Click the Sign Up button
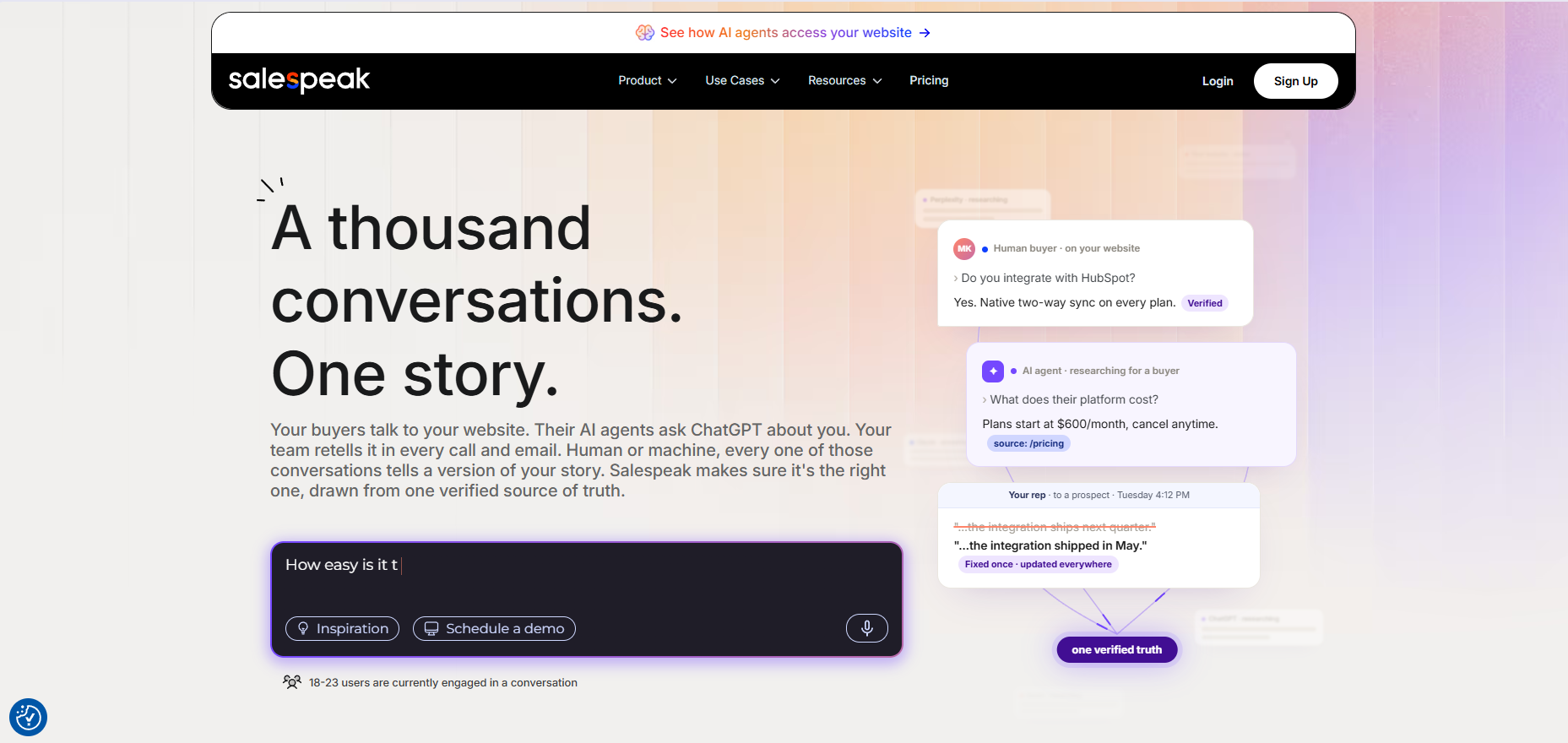The image size is (1568, 743). point(1296,81)
